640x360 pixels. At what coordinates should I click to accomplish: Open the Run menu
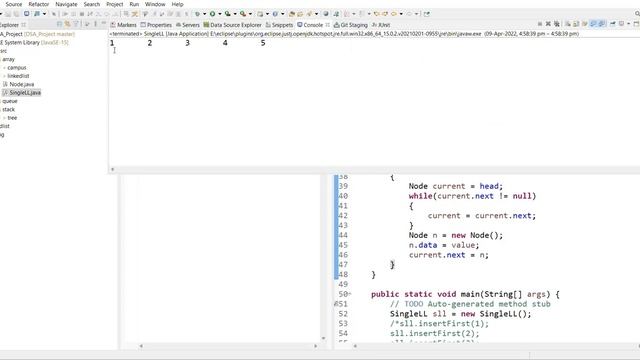click(x=134, y=4)
